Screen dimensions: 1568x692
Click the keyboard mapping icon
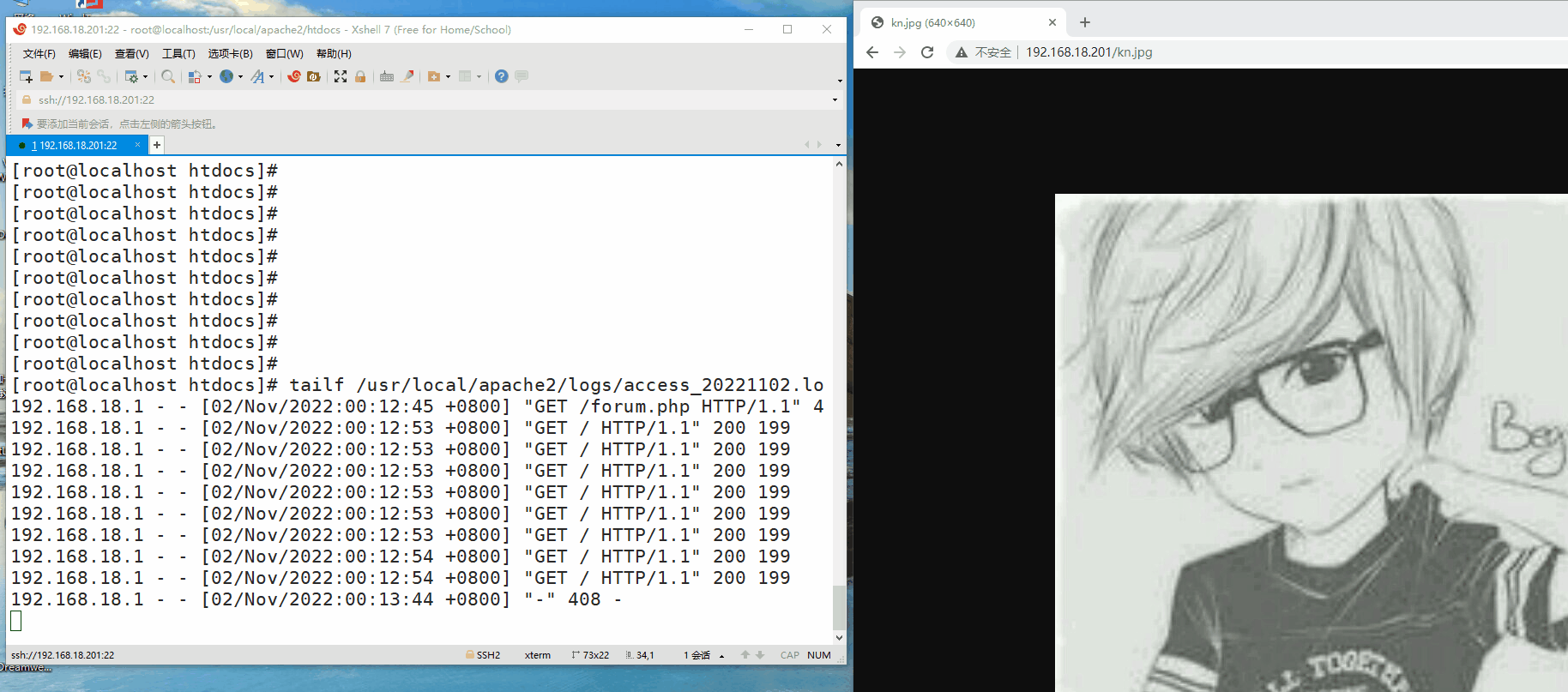(387, 76)
